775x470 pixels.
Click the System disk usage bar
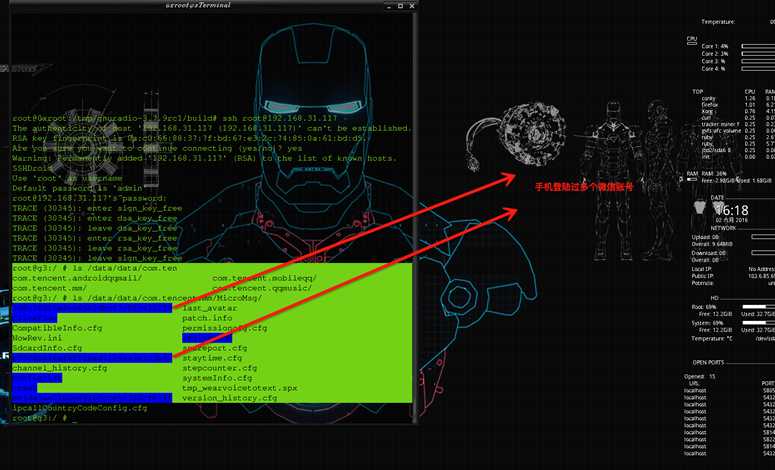pyautogui.click(x=758, y=323)
